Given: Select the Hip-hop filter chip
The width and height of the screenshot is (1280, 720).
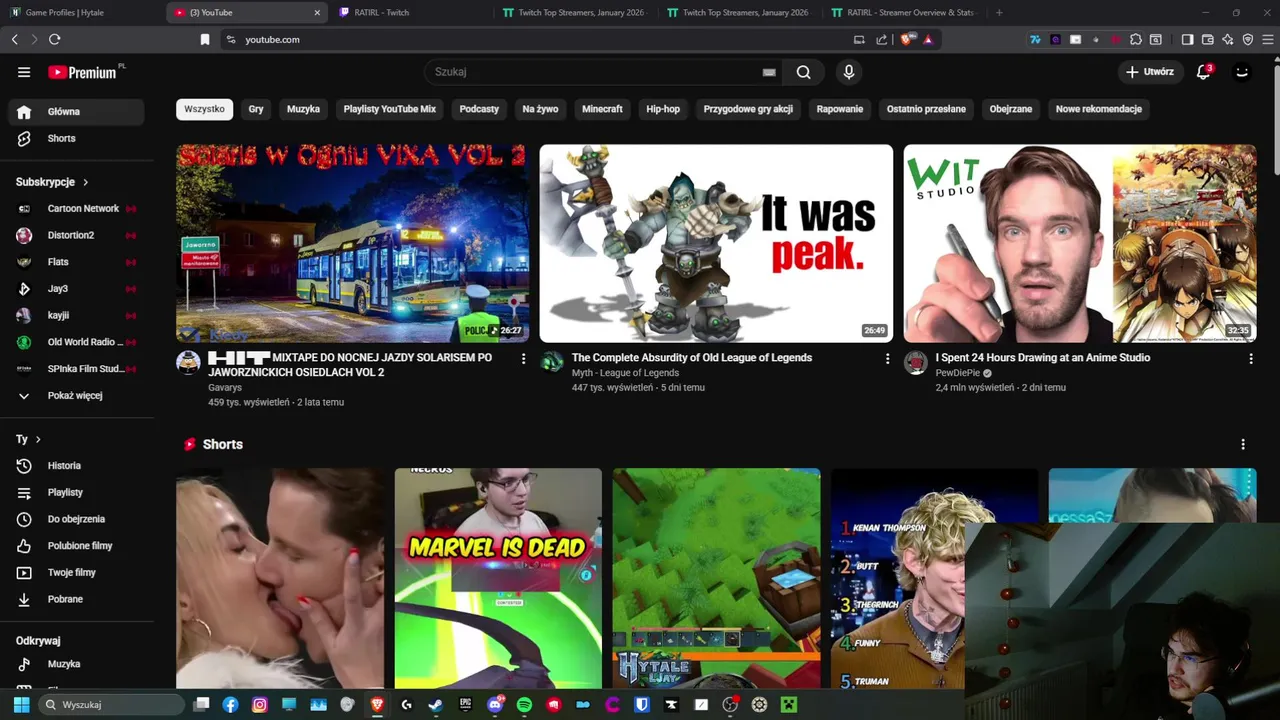Looking at the screenshot, I should [x=663, y=109].
